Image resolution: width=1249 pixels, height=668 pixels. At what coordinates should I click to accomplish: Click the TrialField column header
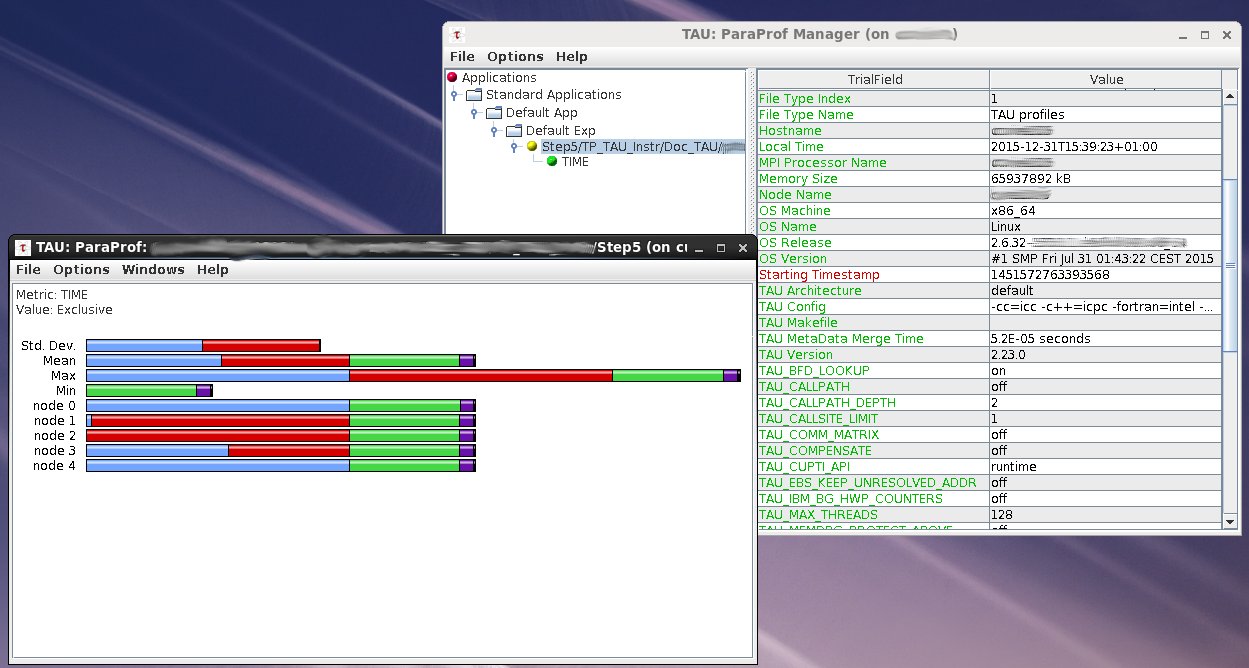pyautogui.click(x=873, y=80)
